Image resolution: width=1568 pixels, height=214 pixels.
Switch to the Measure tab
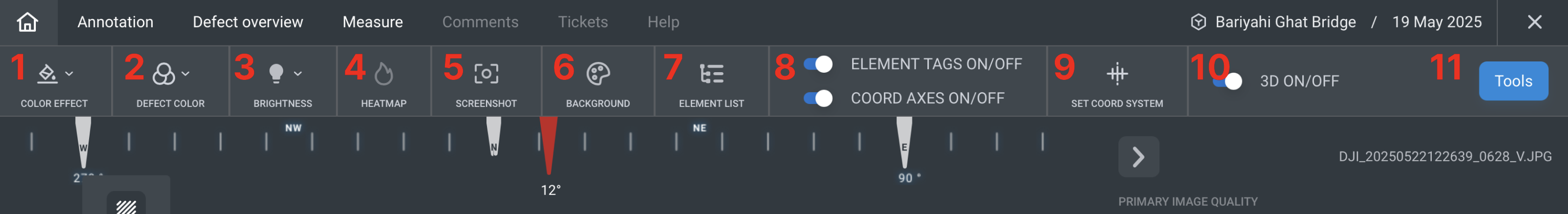372,22
